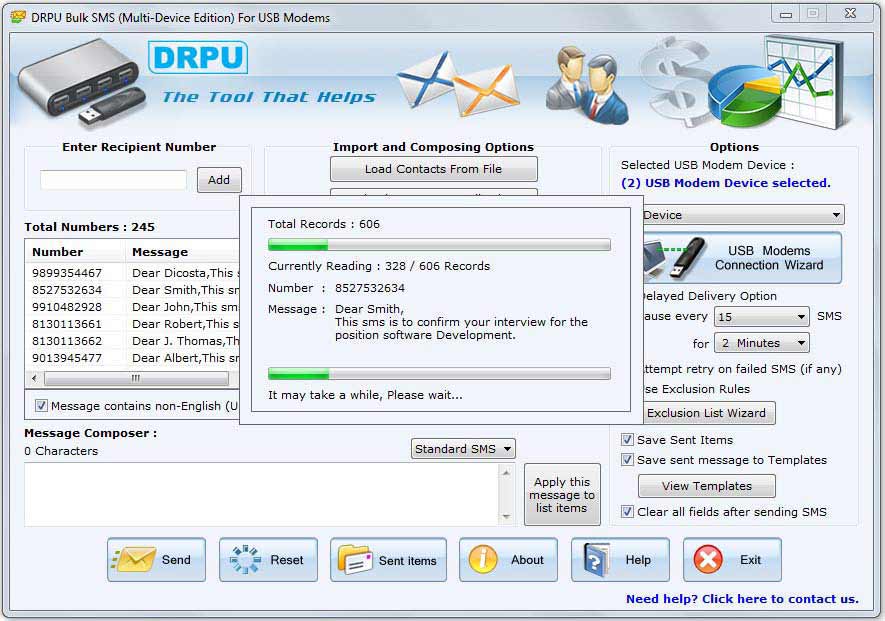This screenshot has height=621, width=885.
Task: Click the Send envelope icon
Action: click(134, 559)
